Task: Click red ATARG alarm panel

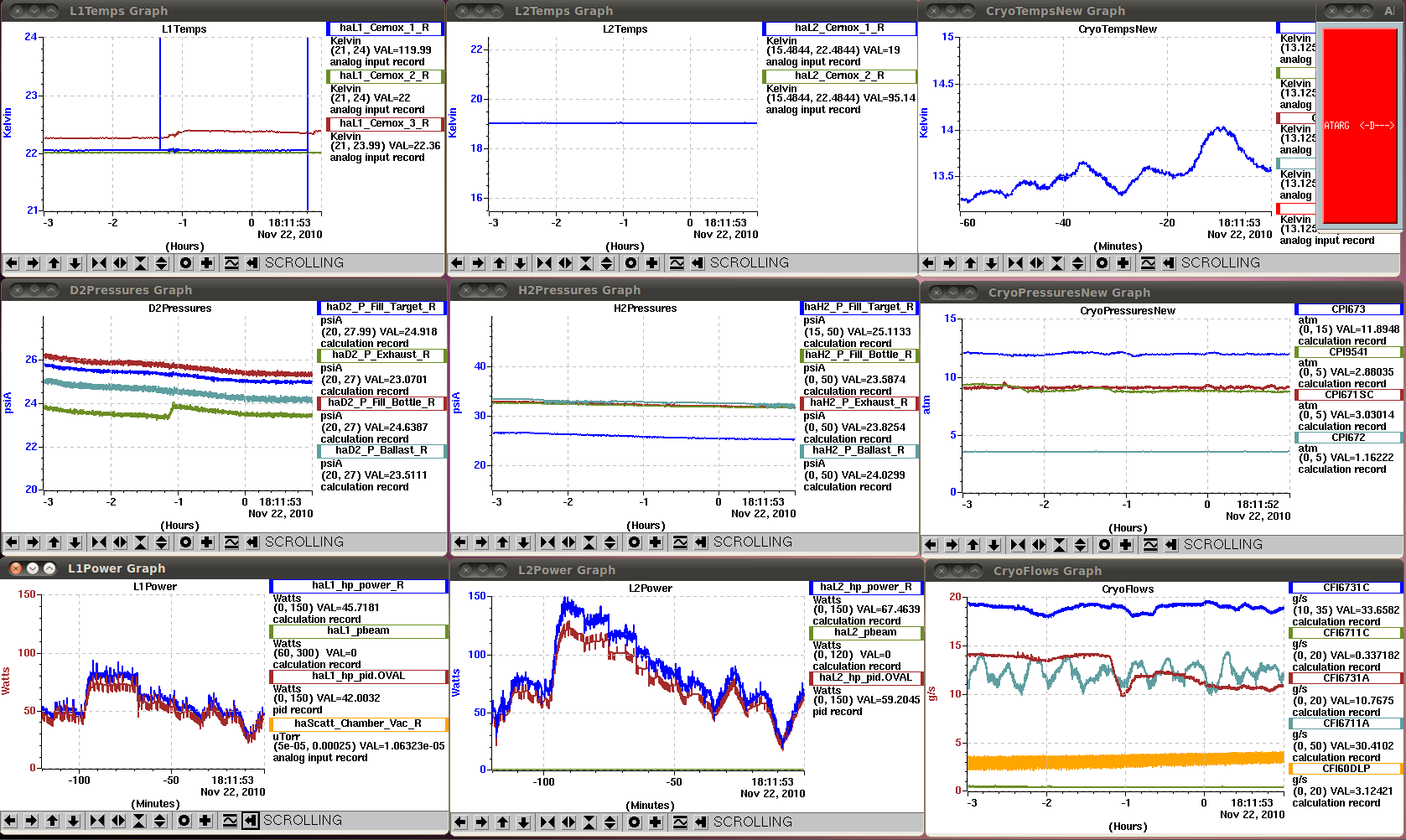Action: pyautogui.click(x=1359, y=126)
